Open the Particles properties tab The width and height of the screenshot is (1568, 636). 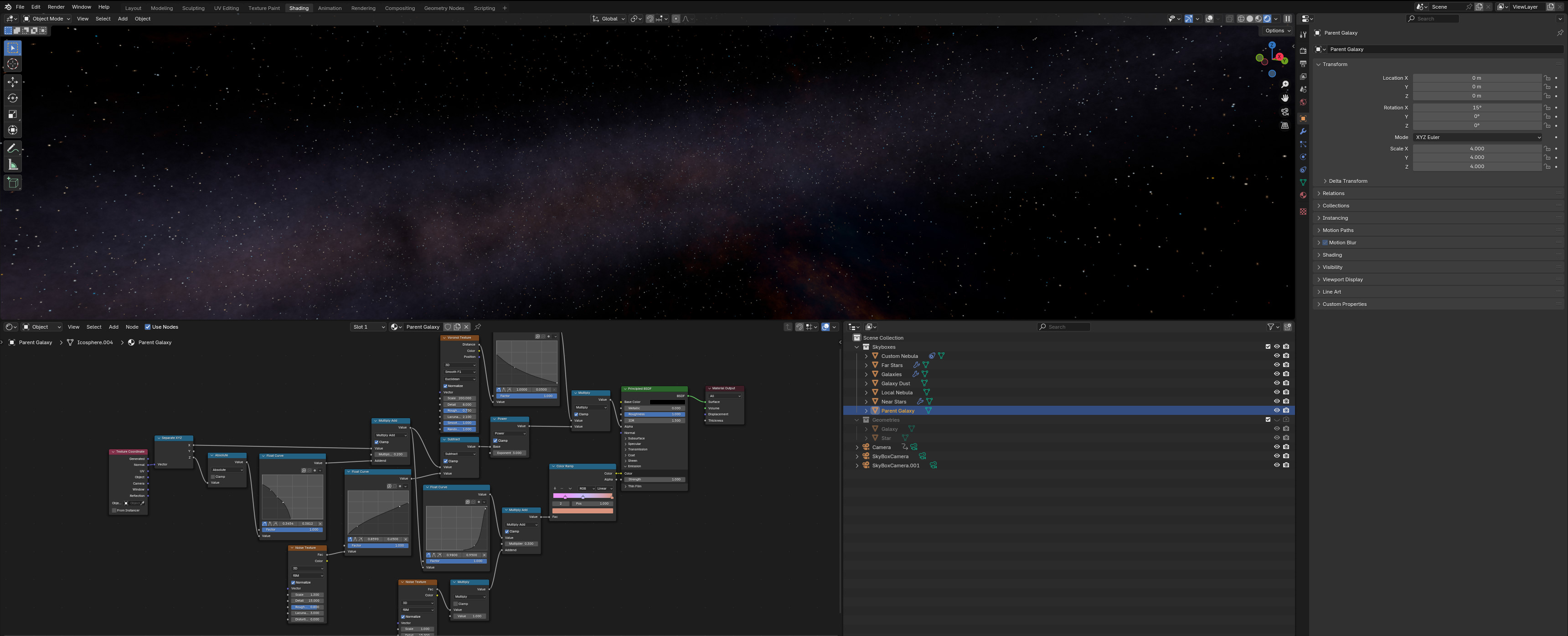tap(1303, 144)
